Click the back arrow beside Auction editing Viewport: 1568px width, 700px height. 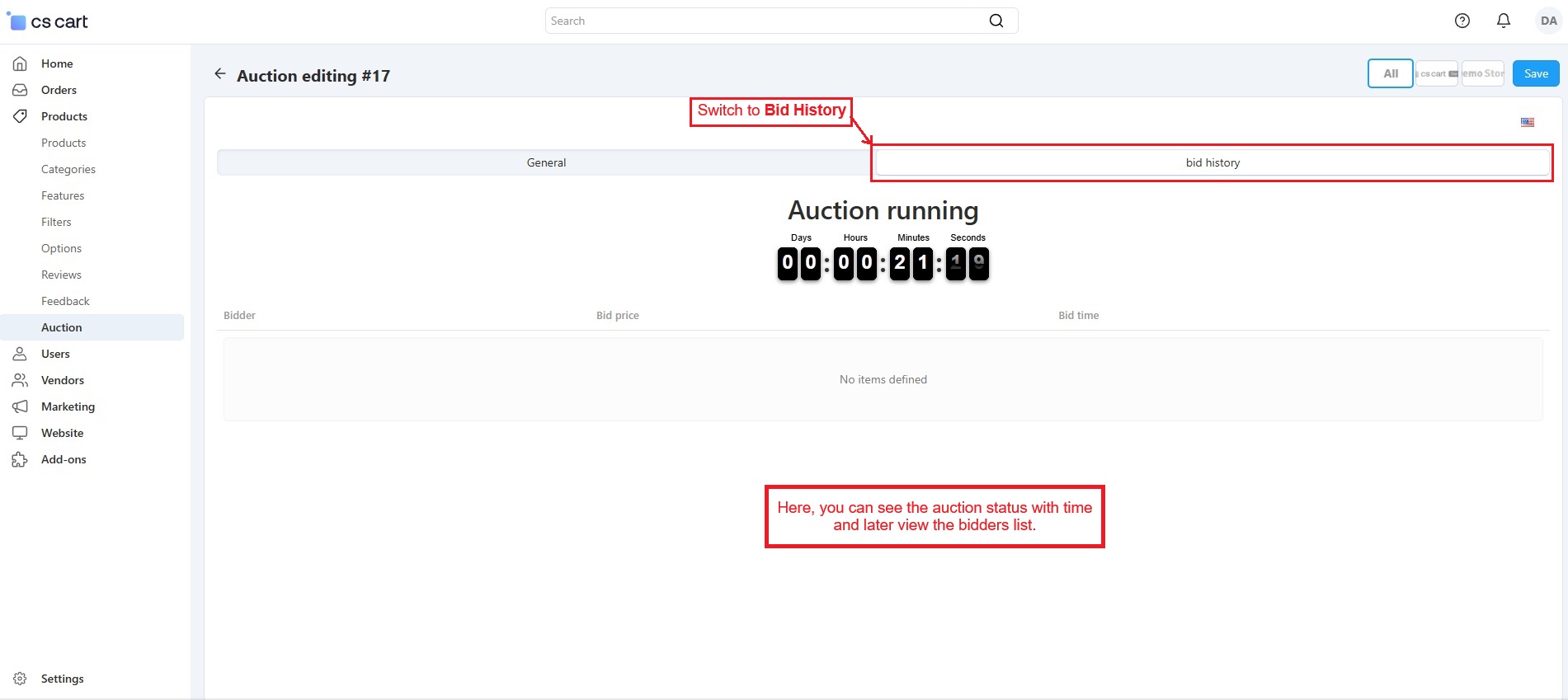tap(219, 74)
